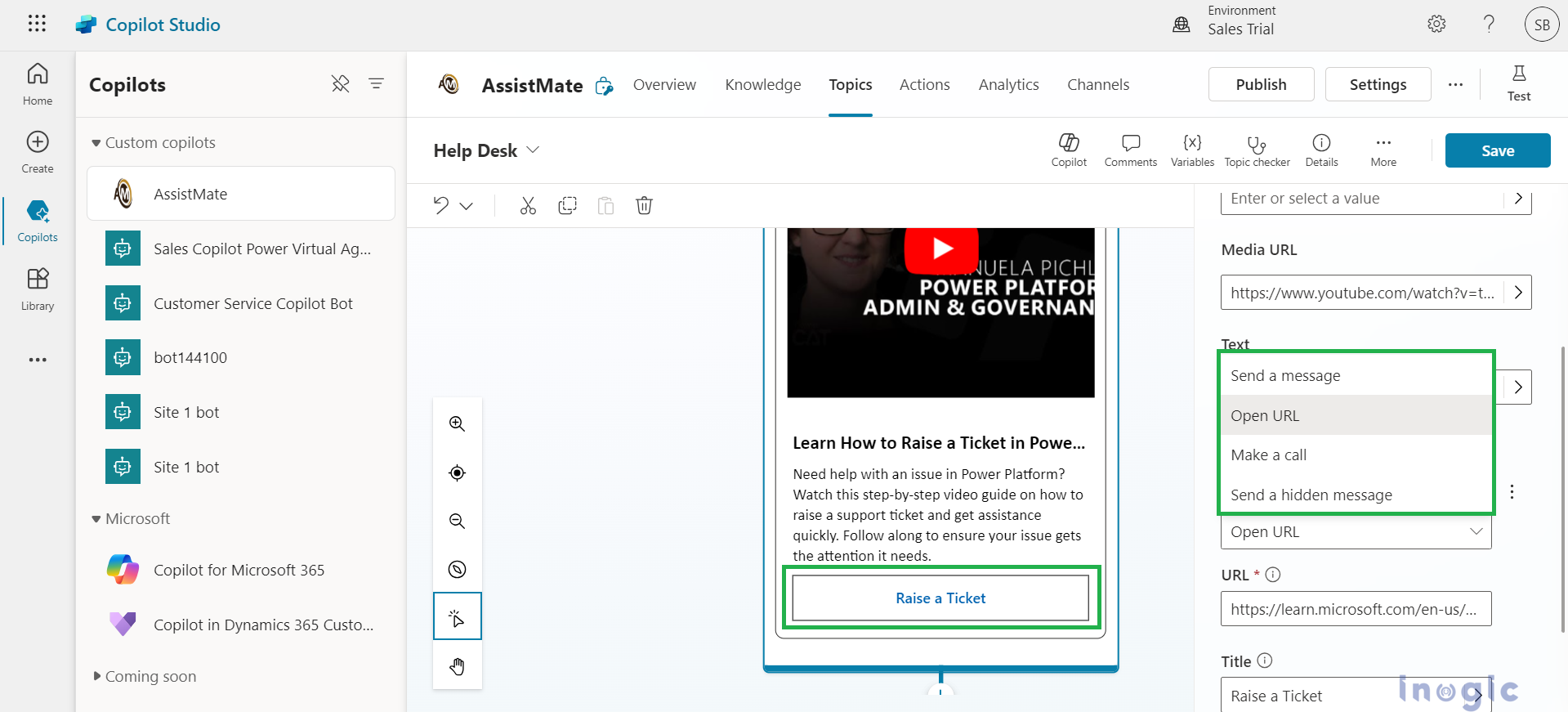
Task: Click the Publish button
Action: coord(1260,84)
